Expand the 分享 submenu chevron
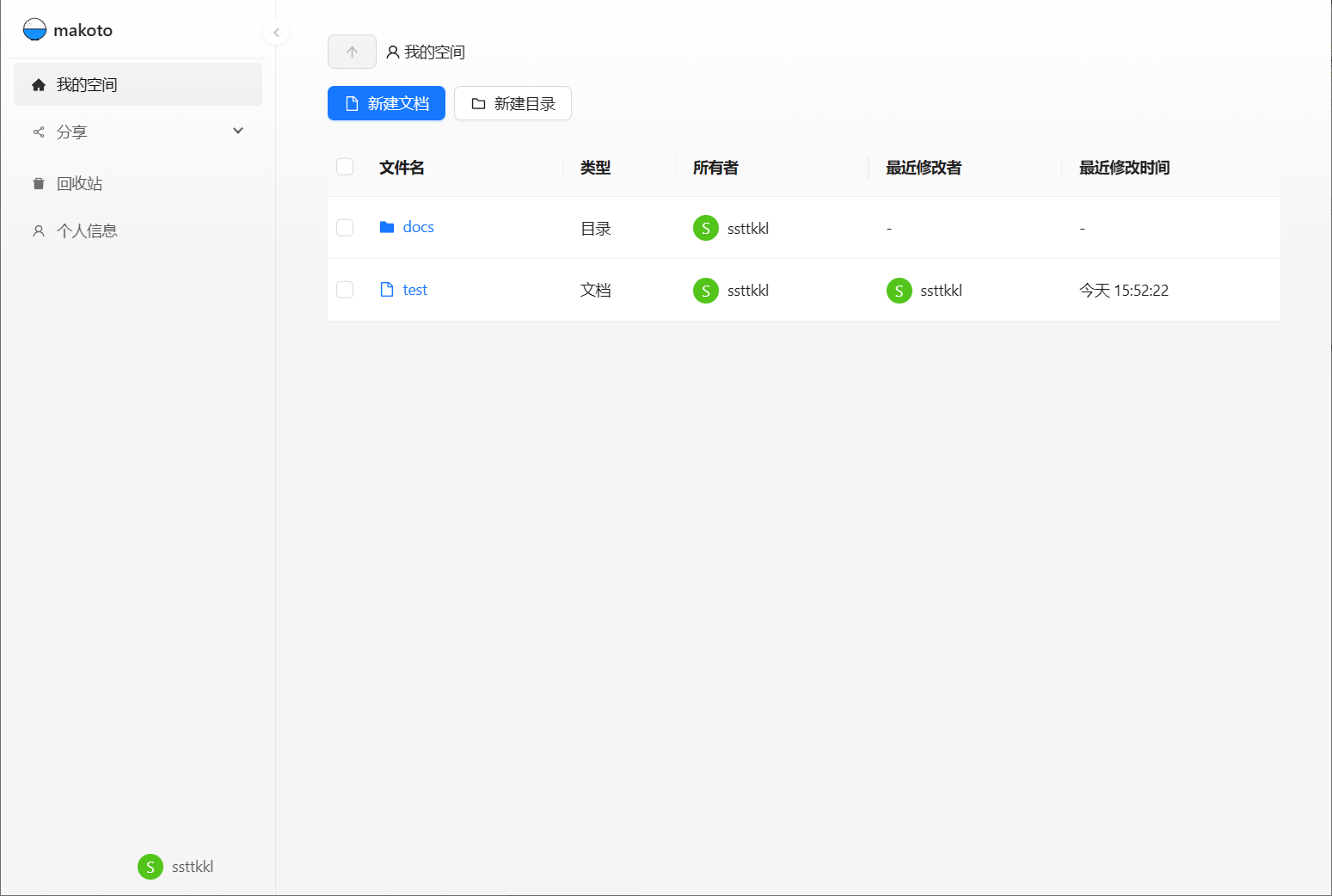The image size is (1332, 896). click(x=238, y=131)
